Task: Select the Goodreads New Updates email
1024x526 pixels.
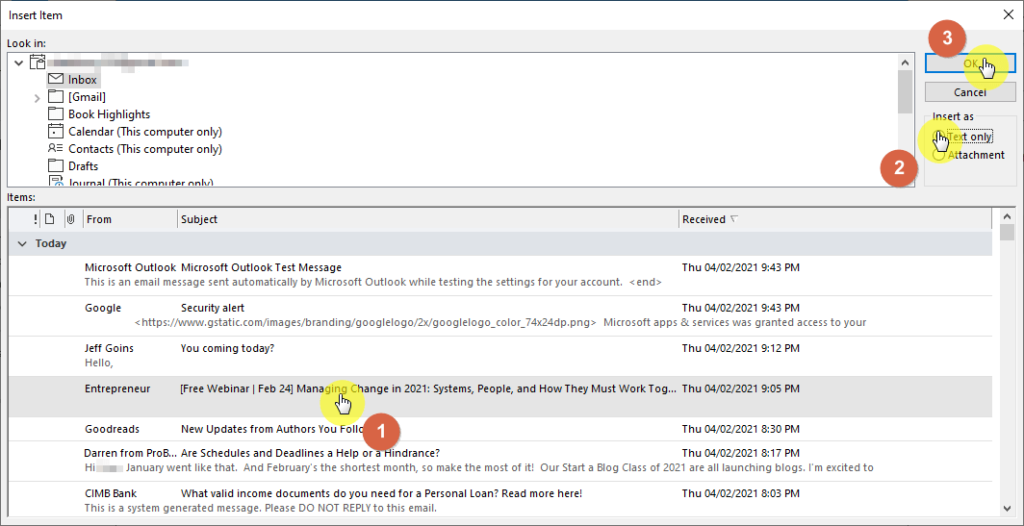Action: click(500, 429)
